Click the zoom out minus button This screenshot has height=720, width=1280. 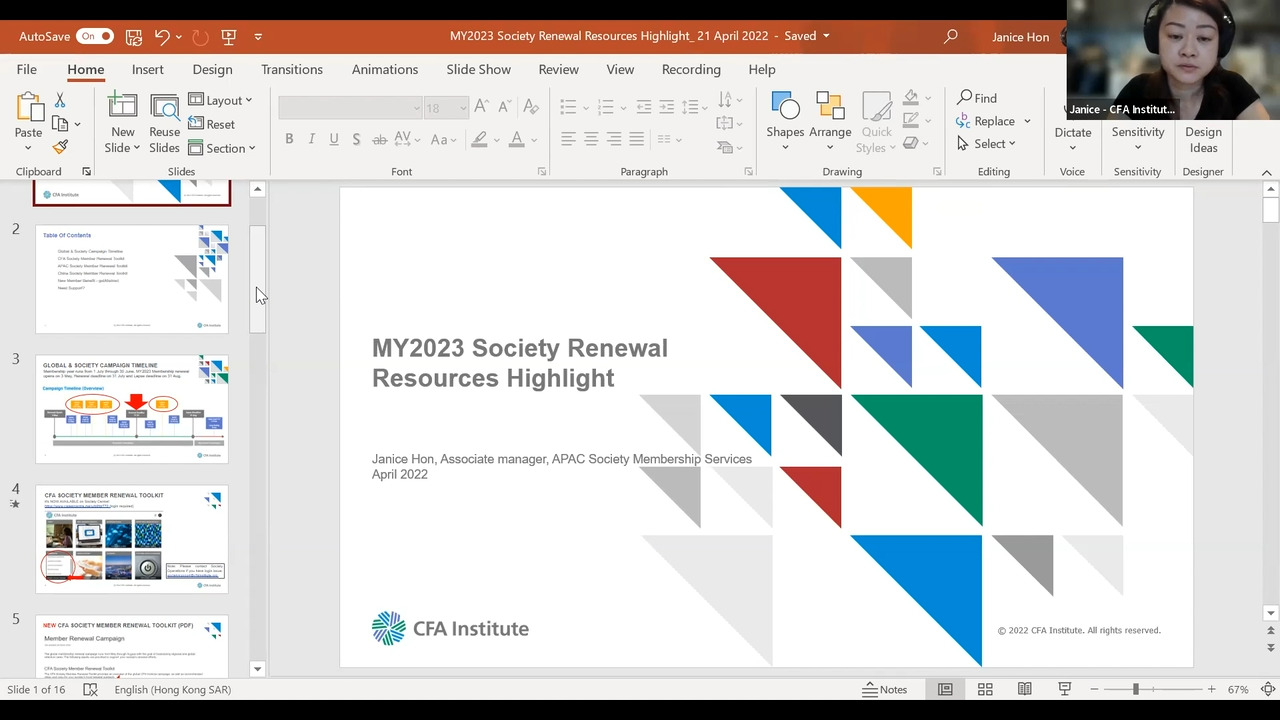click(1094, 689)
